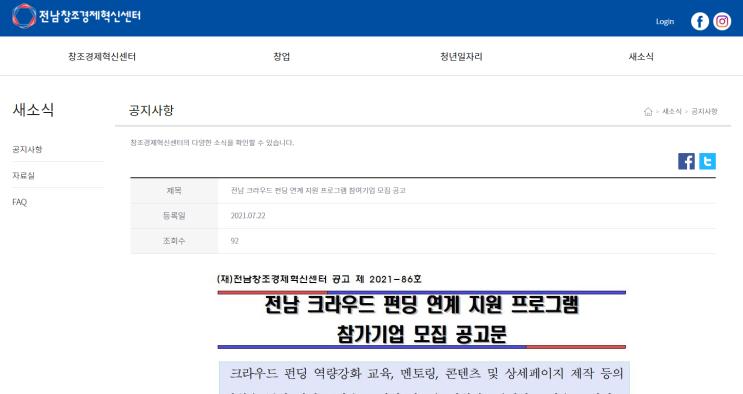Click the 등록일 row label
This screenshot has width=743, height=394.
(174, 216)
